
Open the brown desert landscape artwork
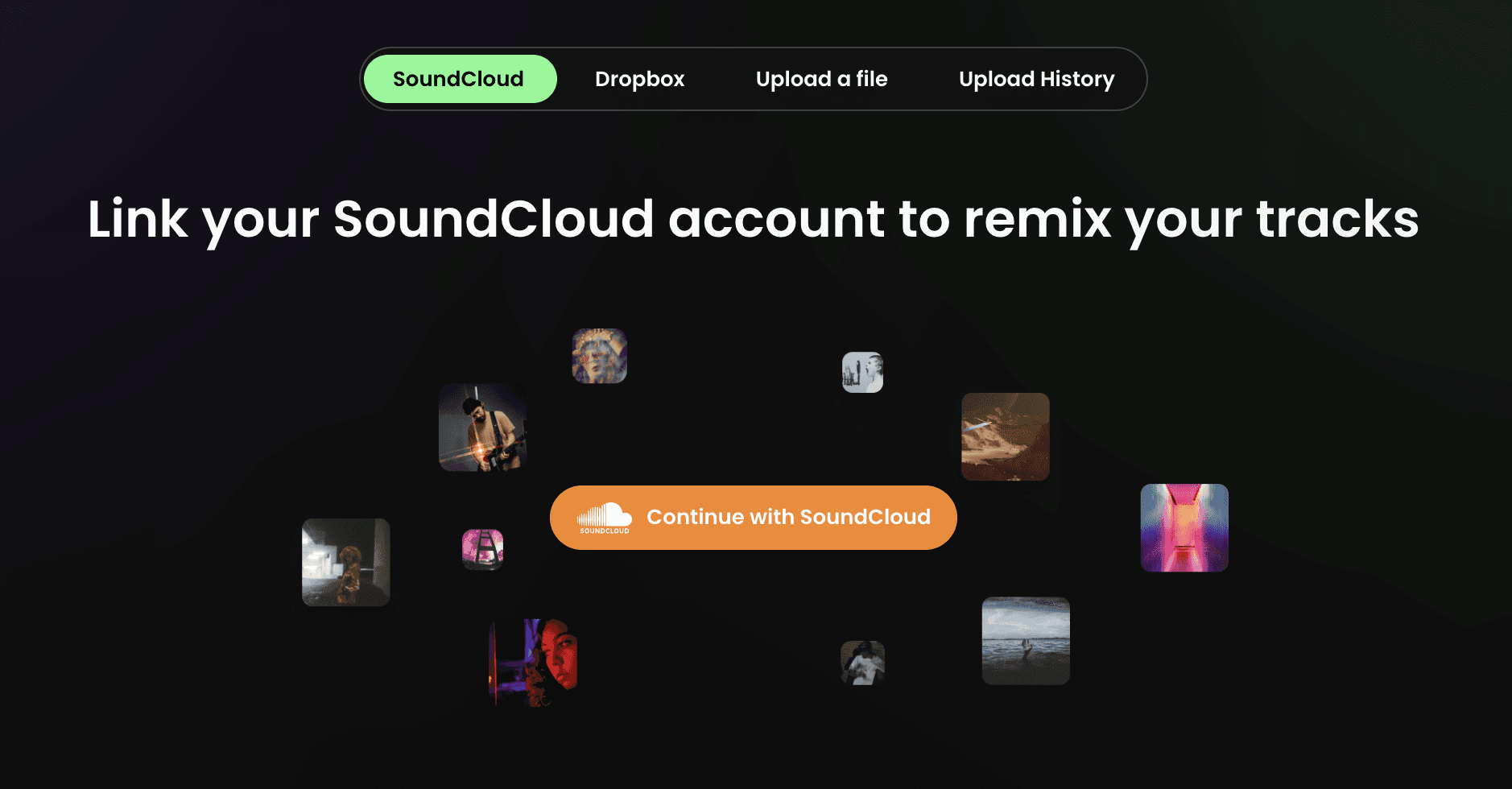click(1005, 436)
